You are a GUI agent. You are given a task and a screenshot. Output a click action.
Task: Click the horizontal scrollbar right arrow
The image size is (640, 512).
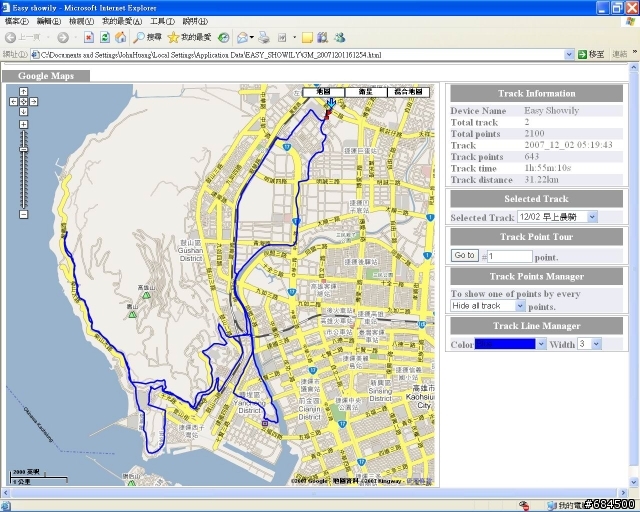coord(623,493)
